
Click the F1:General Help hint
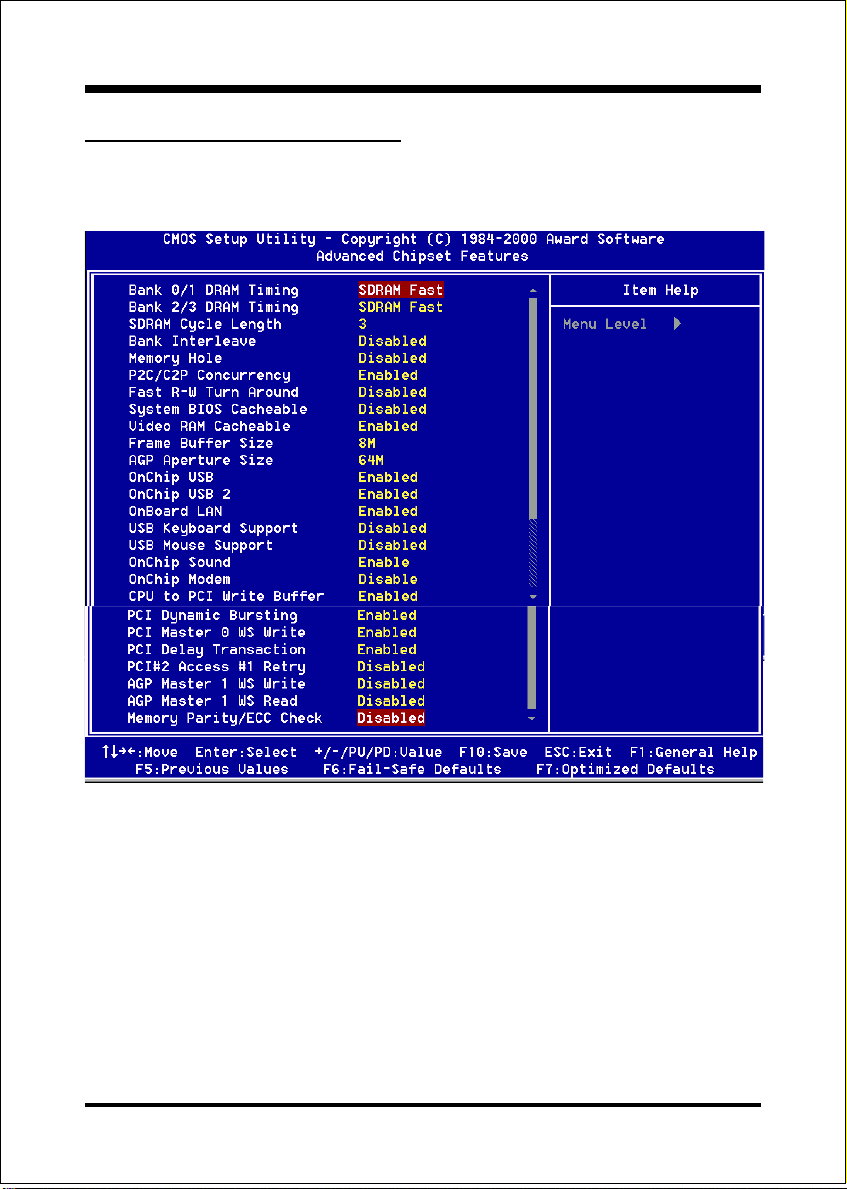tap(693, 752)
